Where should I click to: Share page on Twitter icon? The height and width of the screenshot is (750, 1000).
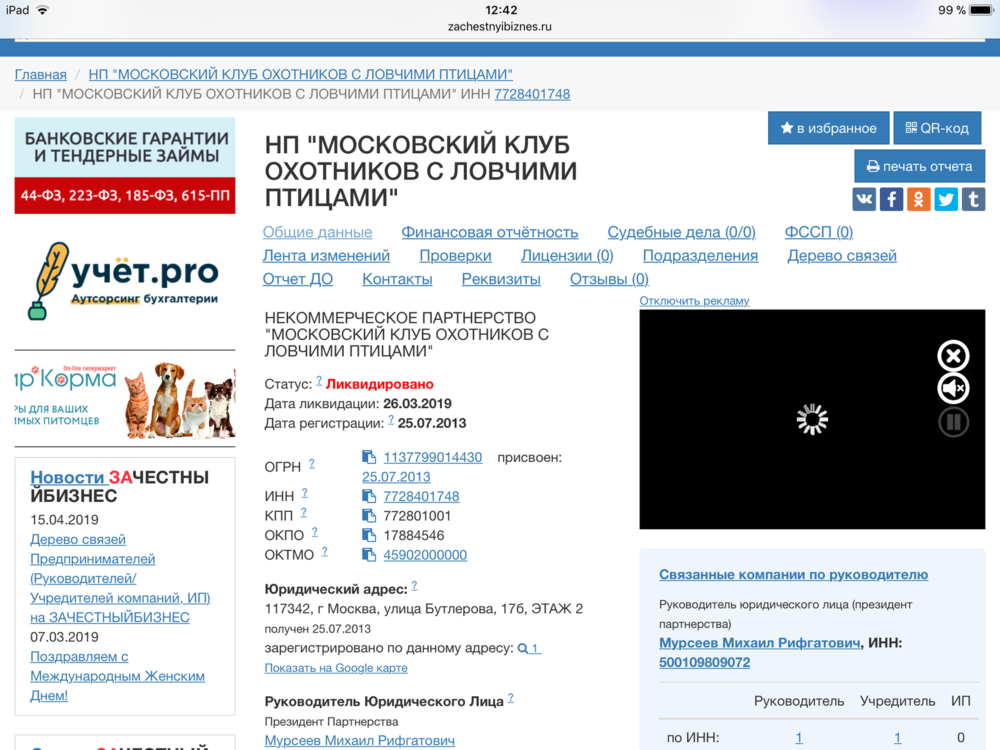(x=945, y=199)
